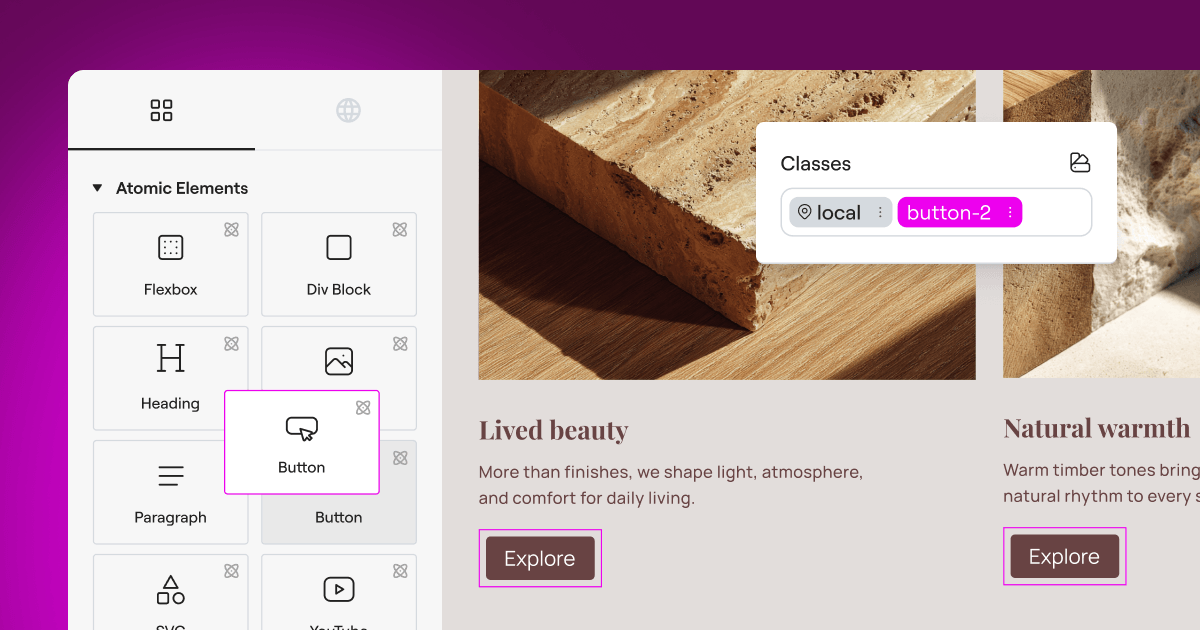The width and height of the screenshot is (1200, 630).
Task: Click inside the Classes input field
Action: tap(1050, 212)
